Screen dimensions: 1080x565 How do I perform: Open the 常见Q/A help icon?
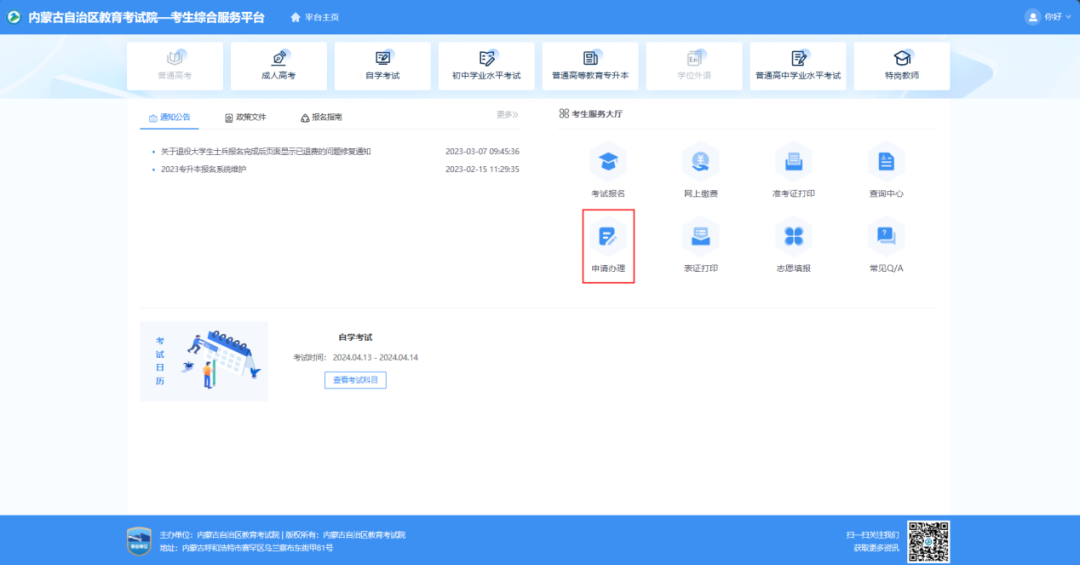click(886, 237)
